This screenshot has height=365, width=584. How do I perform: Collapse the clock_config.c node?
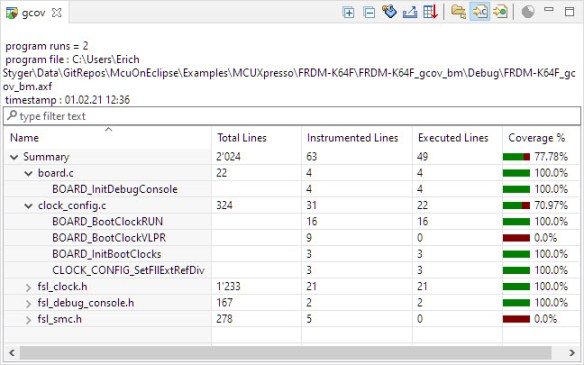click(x=29, y=206)
